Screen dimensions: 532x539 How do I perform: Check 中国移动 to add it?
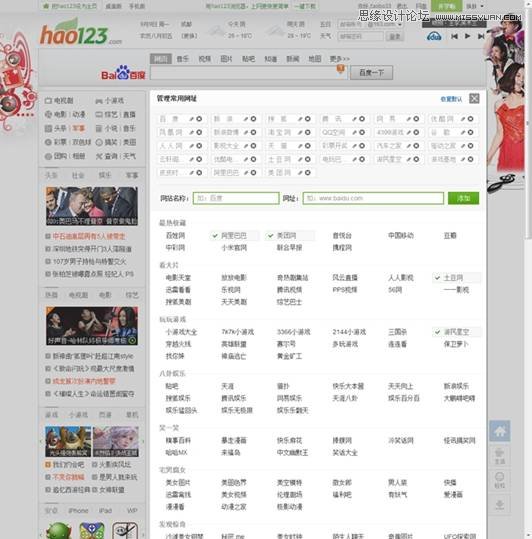coord(401,236)
